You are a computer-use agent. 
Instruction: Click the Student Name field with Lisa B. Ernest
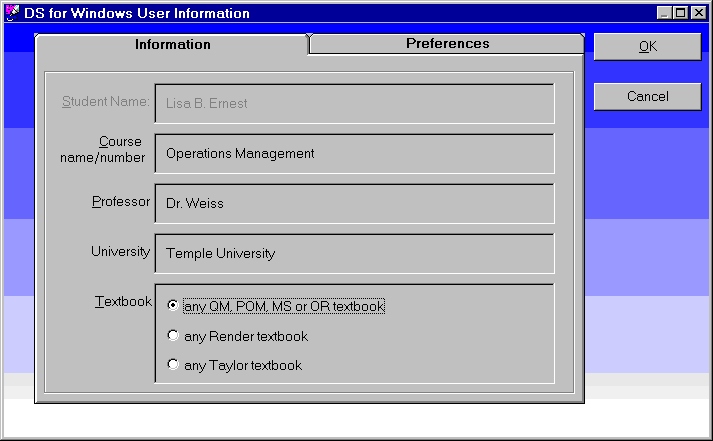[354, 103]
